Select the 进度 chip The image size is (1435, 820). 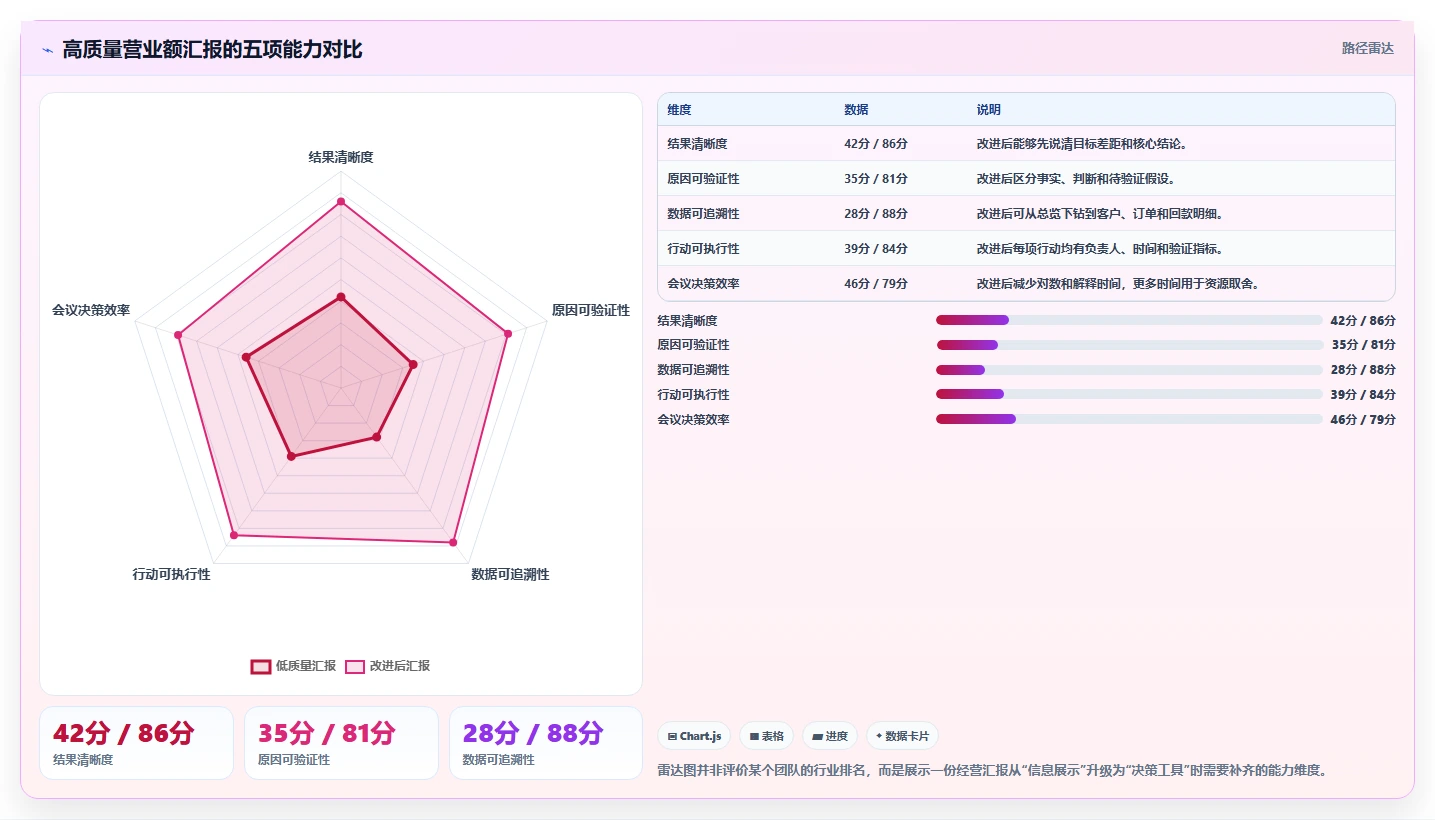tap(830, 736)
